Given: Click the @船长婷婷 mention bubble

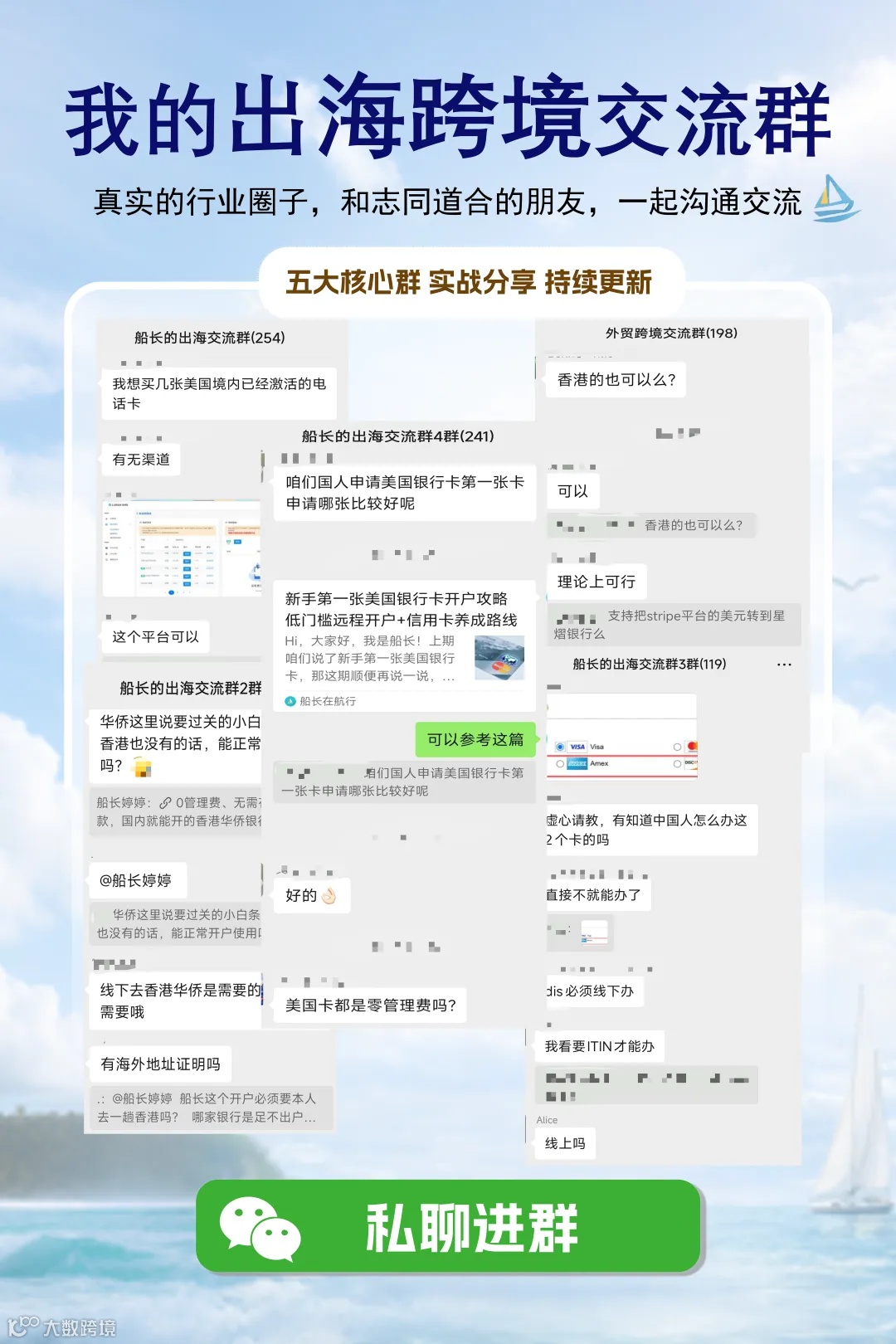Looking at the screenshot, I should (x=138, y=880).
